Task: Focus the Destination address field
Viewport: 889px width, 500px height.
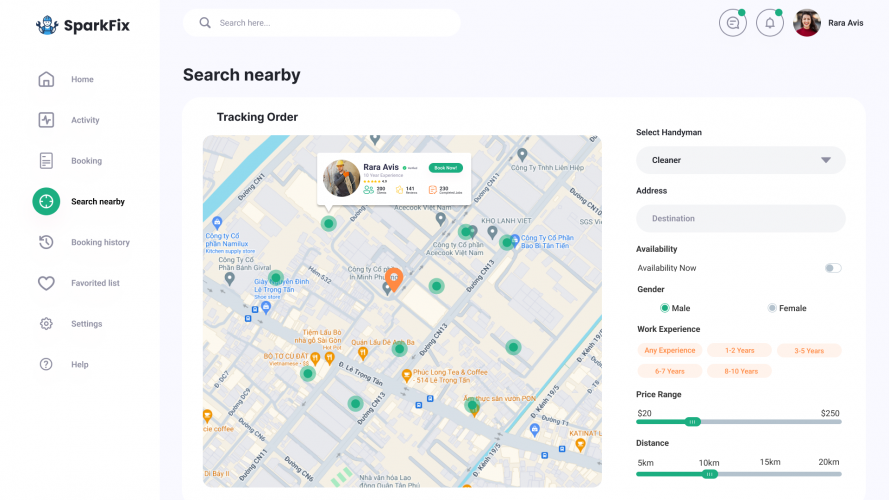Action: (740, 218)
